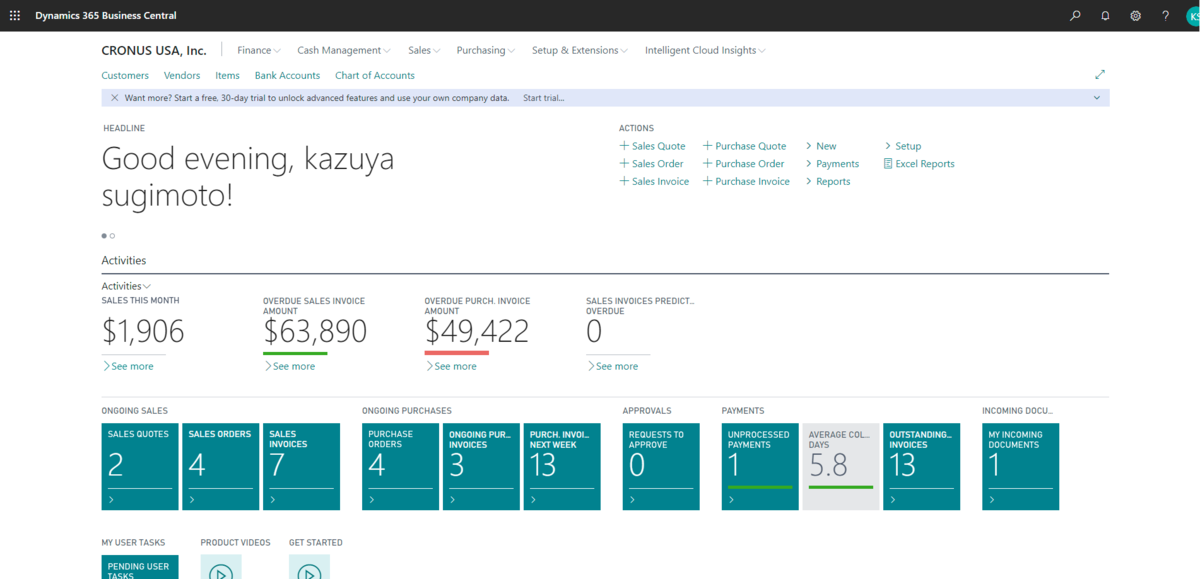Click Dynamics 365 Business Central title
The image size is (1200, 579).
(106, 15)
